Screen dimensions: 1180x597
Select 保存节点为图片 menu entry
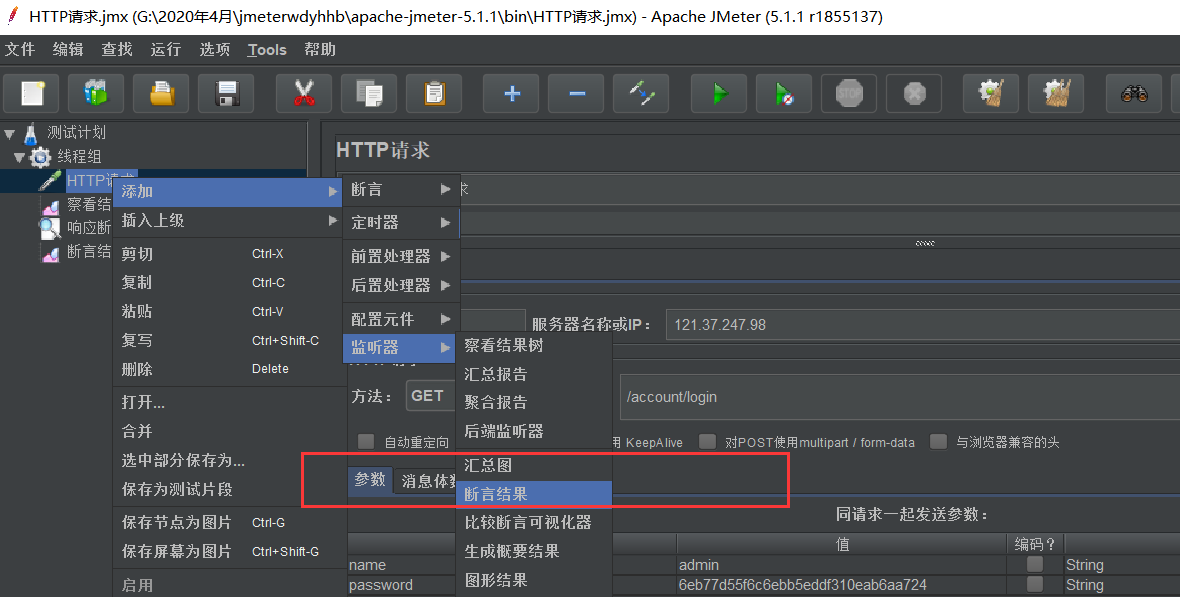coord(230,522)
